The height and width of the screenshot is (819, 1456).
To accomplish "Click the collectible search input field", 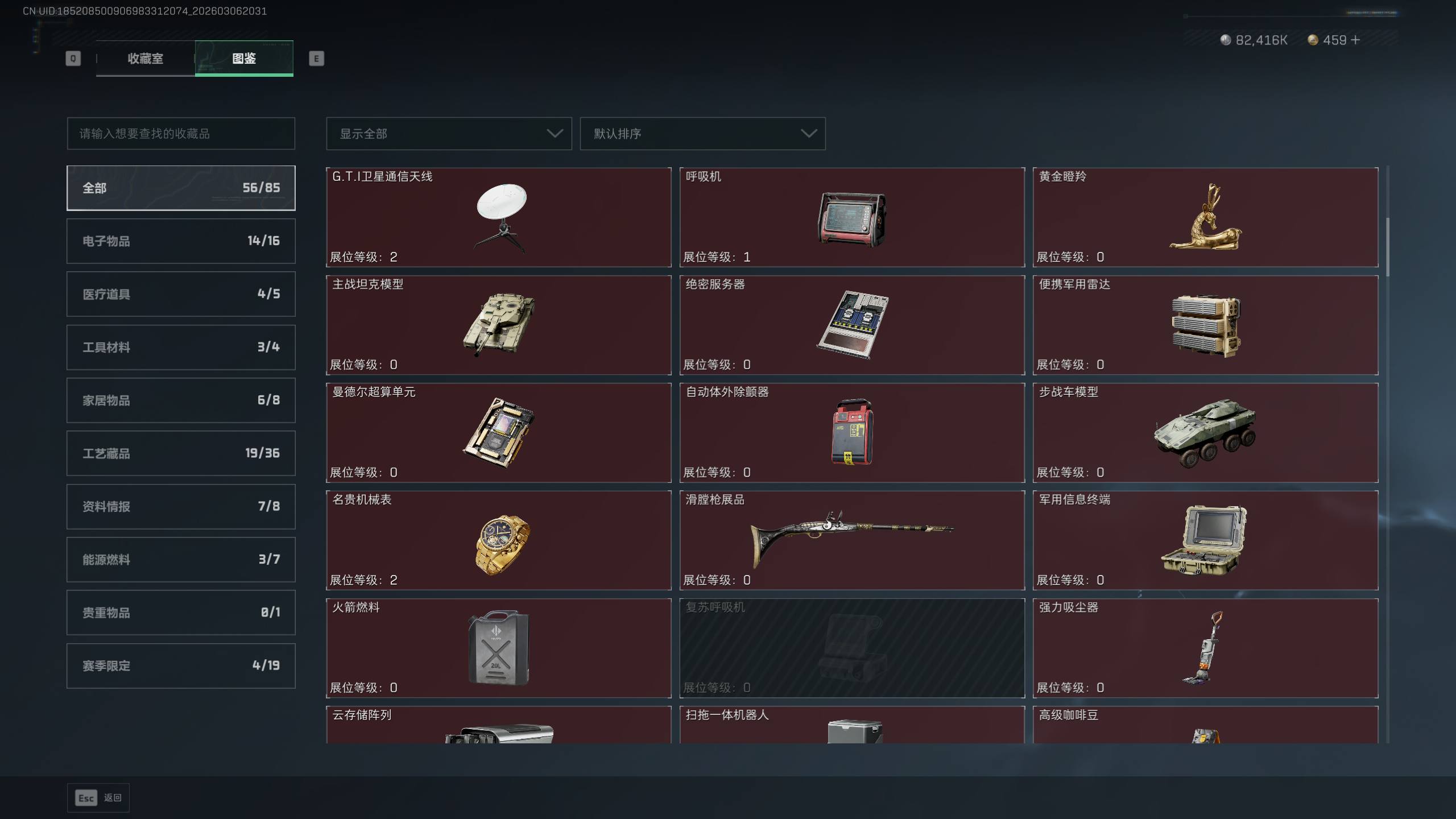I will click(181, 134).
